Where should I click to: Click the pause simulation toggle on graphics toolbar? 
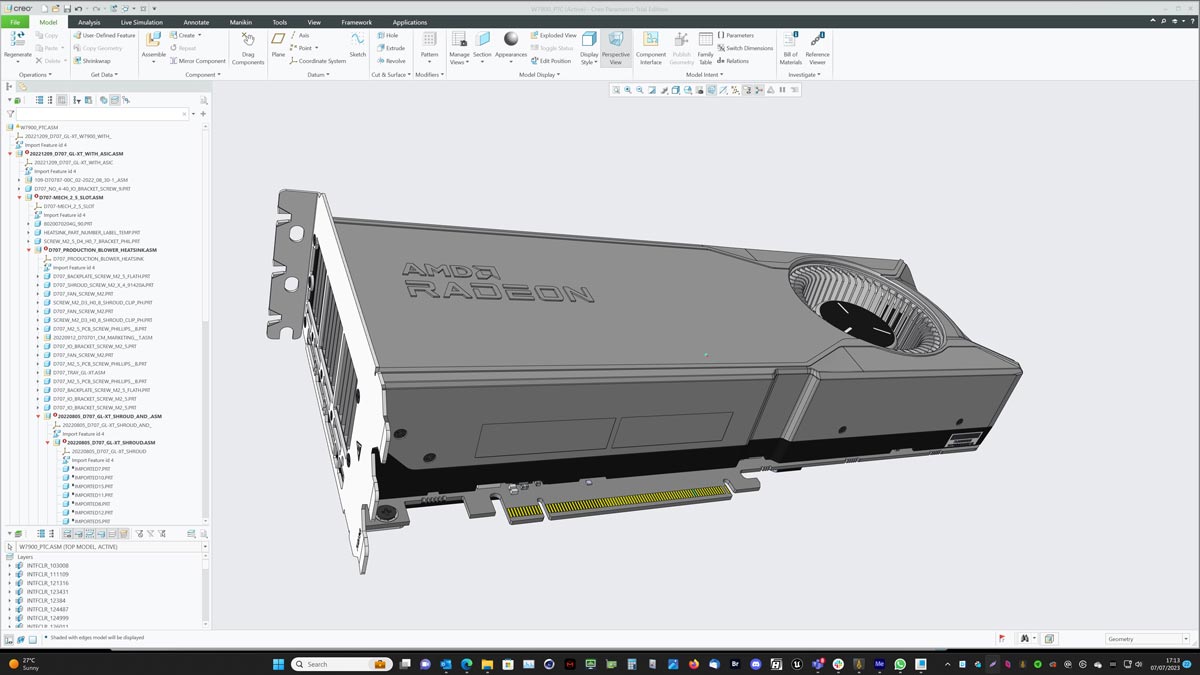tap(783, 90)
